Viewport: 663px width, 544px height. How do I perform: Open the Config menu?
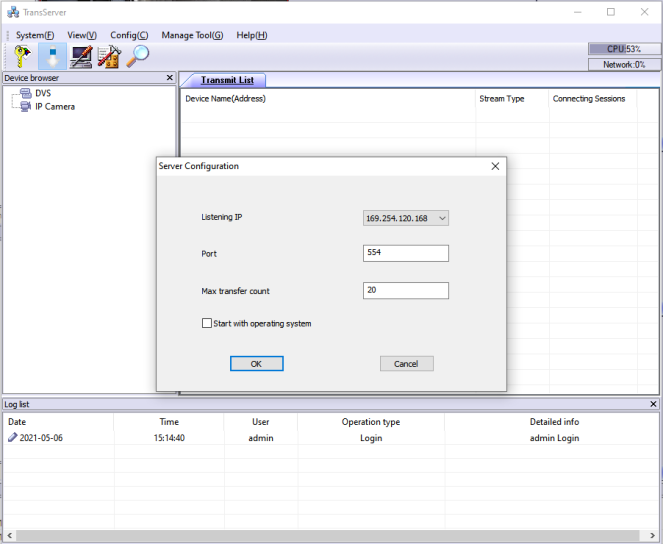tap(129, 35)
